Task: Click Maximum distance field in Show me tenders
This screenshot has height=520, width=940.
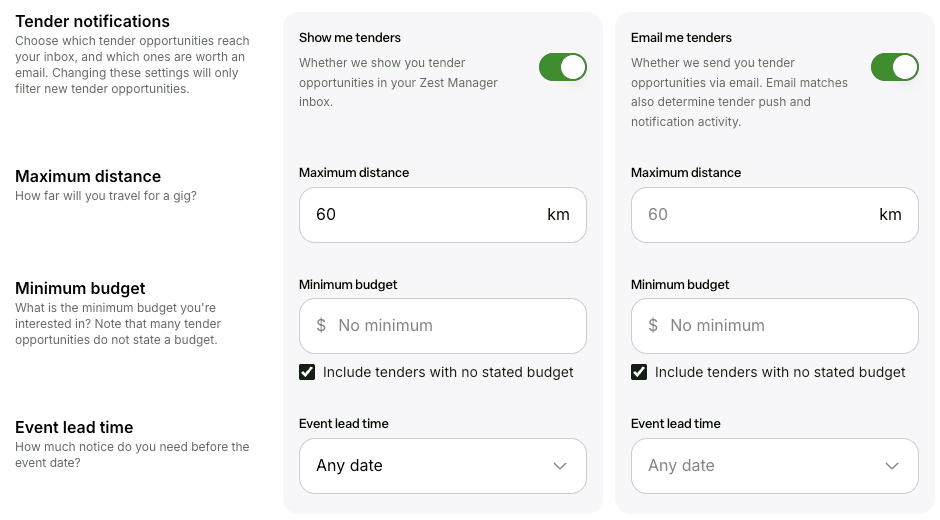Action: (x=442, y=215)
